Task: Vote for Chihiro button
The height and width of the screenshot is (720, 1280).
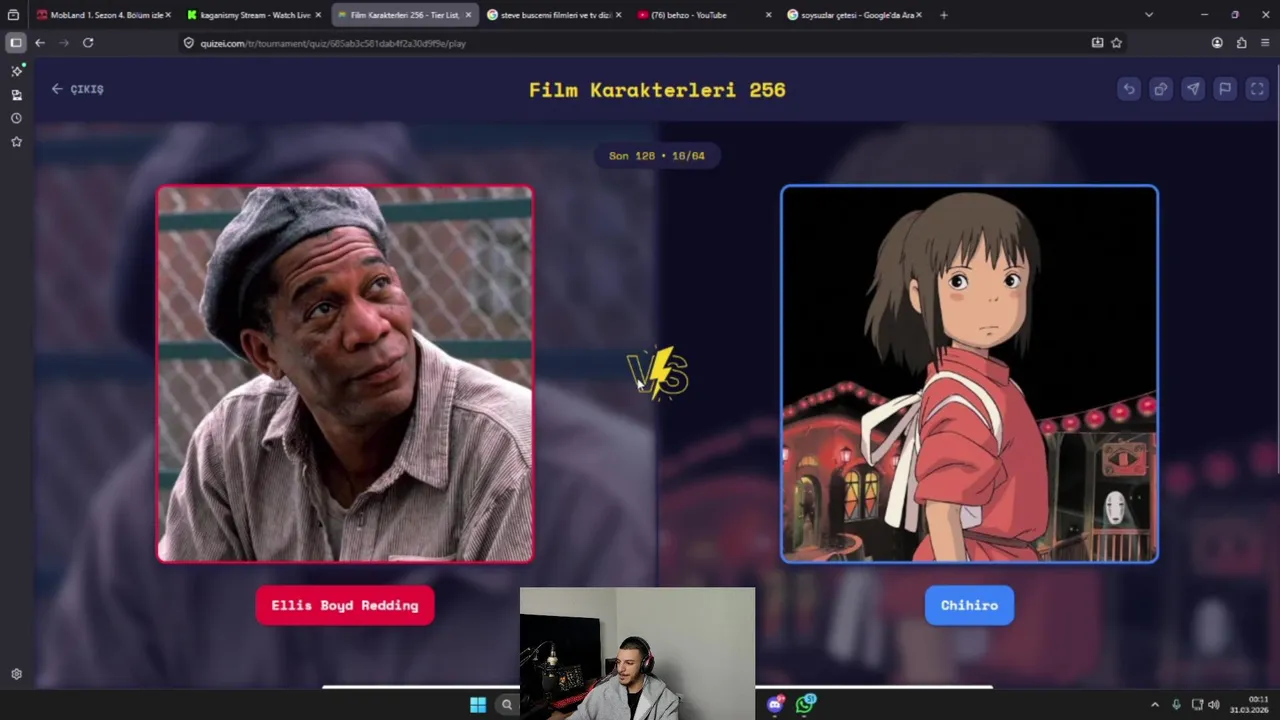Action: click(x=969, y=605)
